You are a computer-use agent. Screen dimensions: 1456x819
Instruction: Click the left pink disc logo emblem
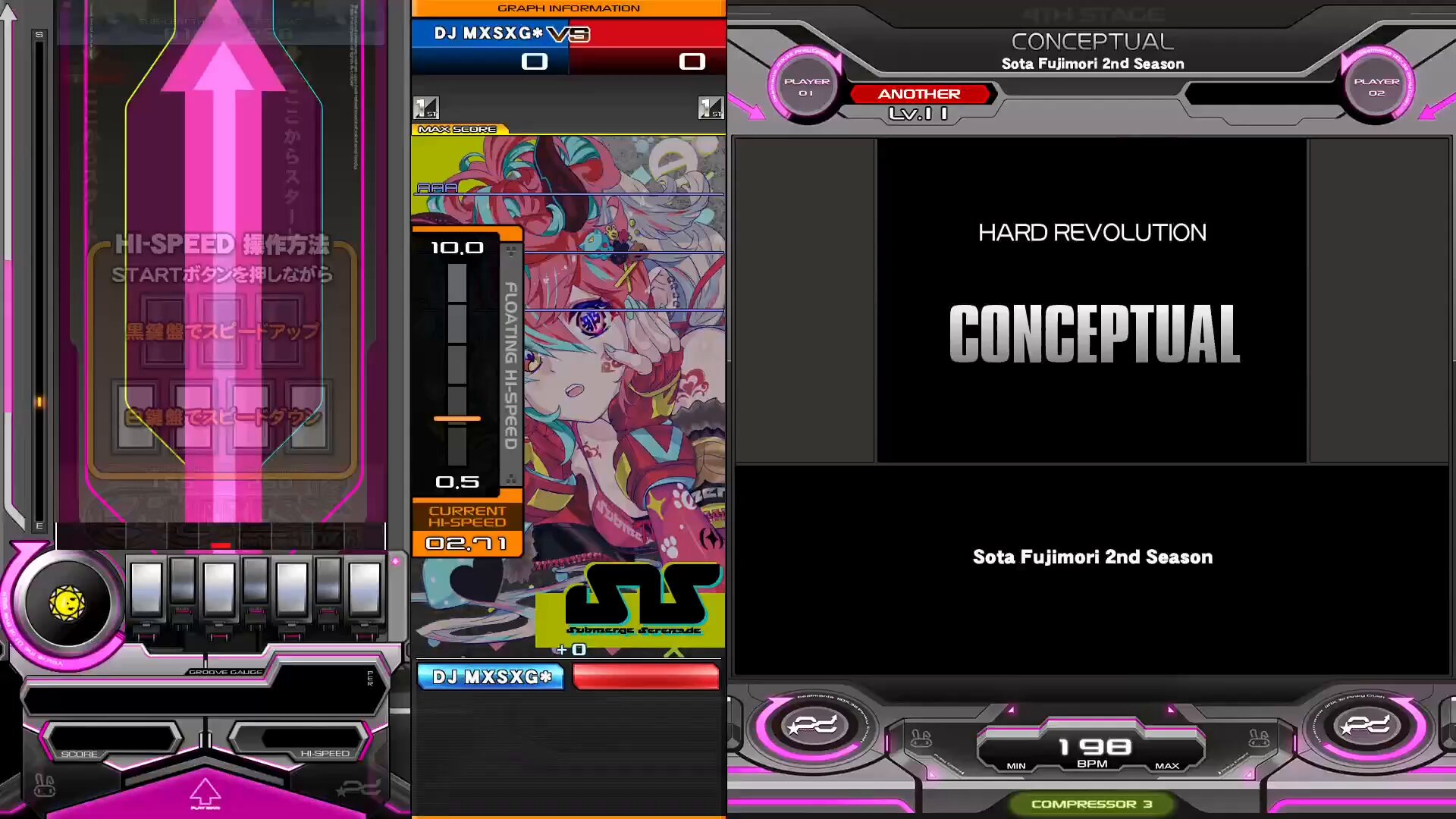point(814,726)
